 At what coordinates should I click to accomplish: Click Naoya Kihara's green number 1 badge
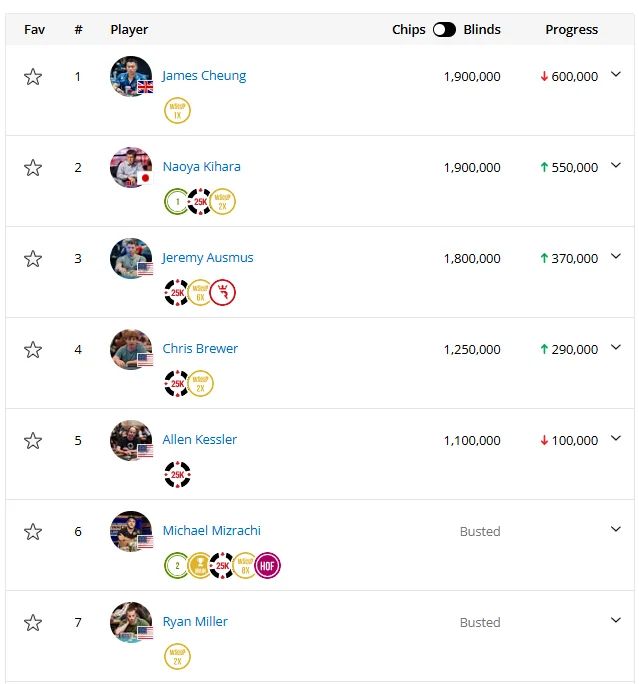177,202
